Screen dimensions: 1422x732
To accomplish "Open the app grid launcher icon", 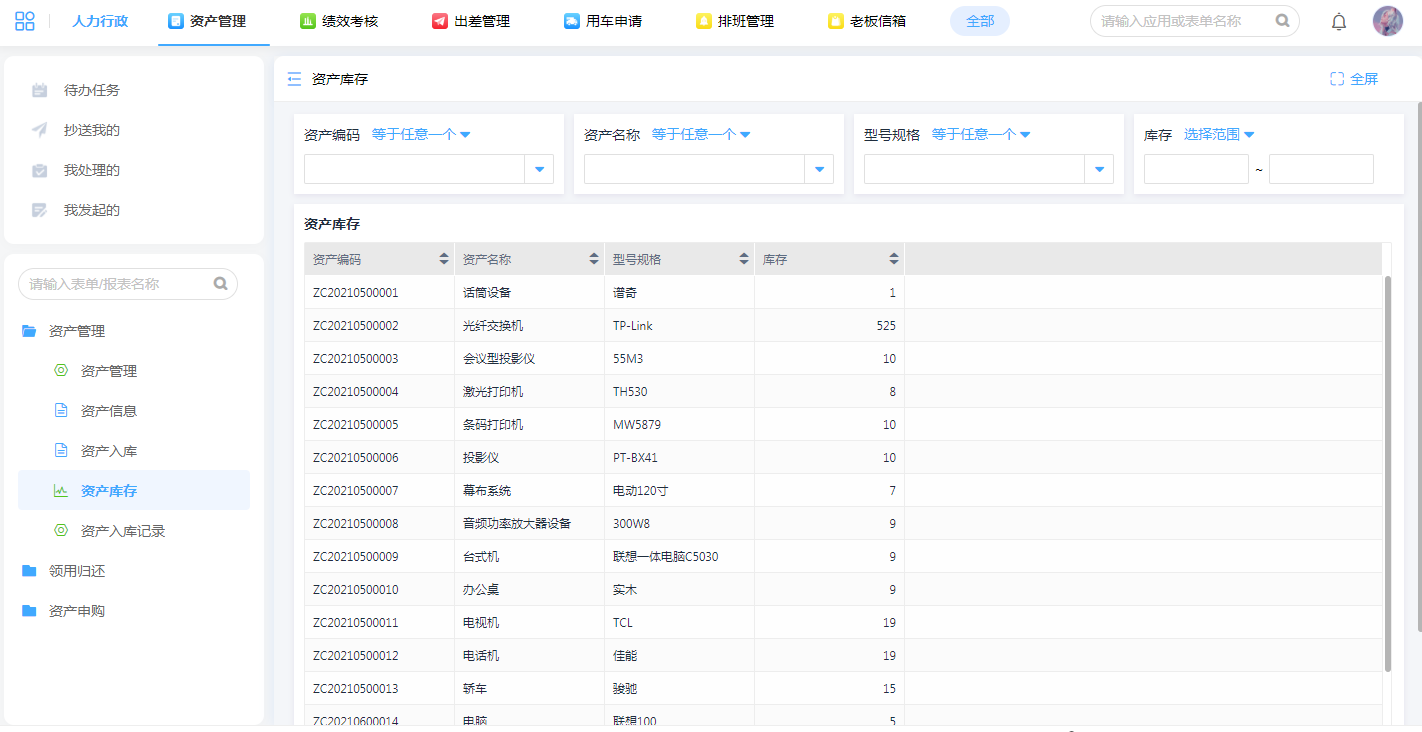I will pos(25,21).
